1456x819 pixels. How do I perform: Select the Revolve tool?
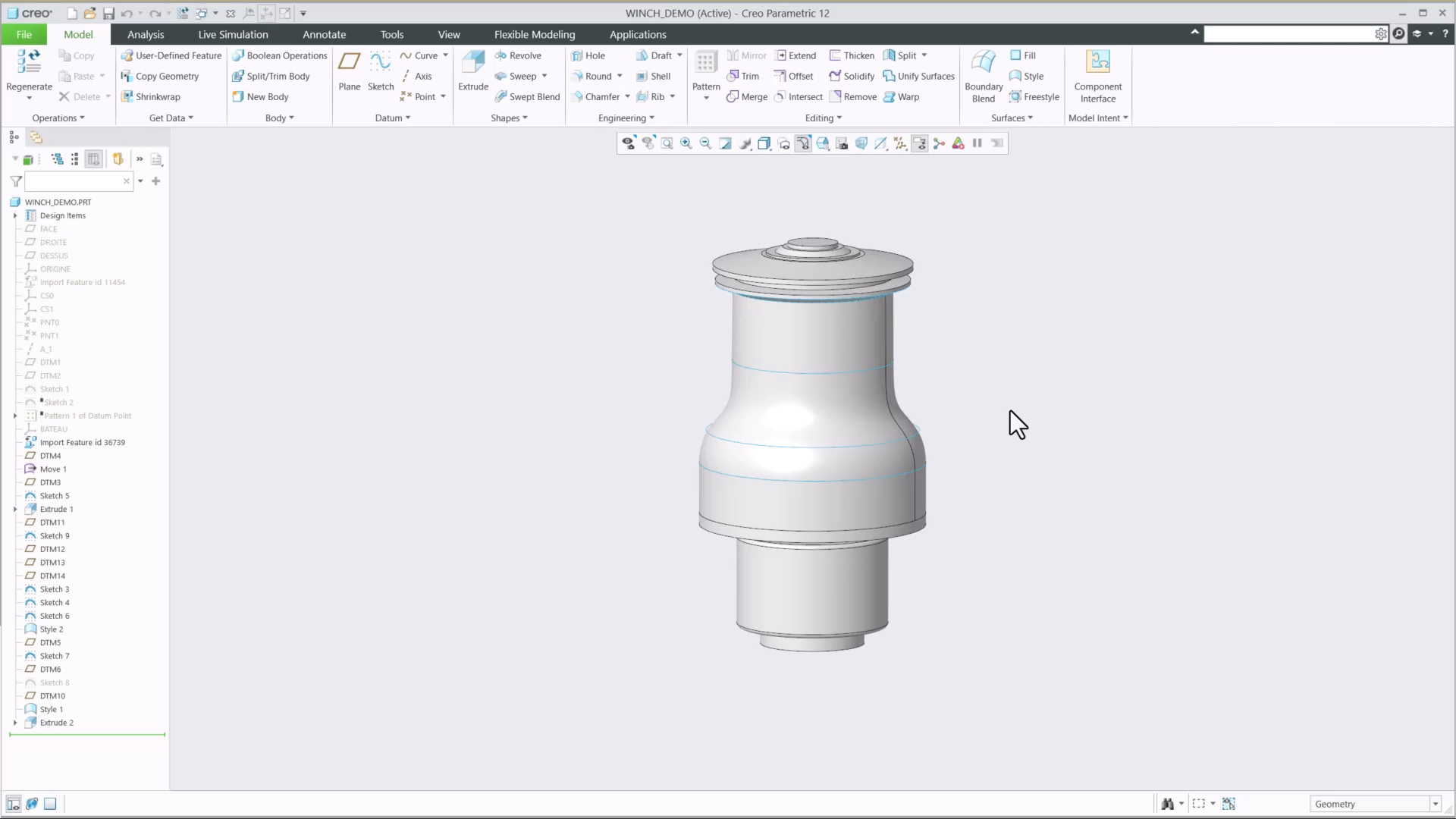(518, 55)
